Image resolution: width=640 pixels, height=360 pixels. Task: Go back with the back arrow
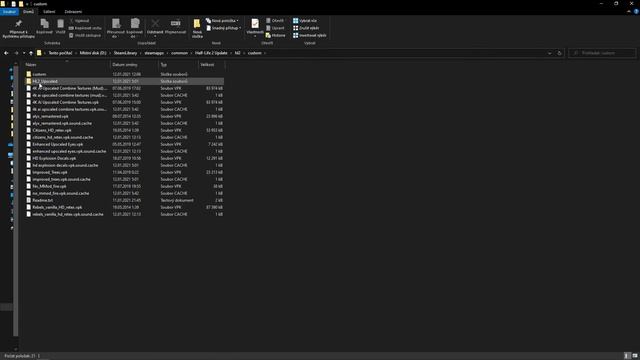(6, 53)
